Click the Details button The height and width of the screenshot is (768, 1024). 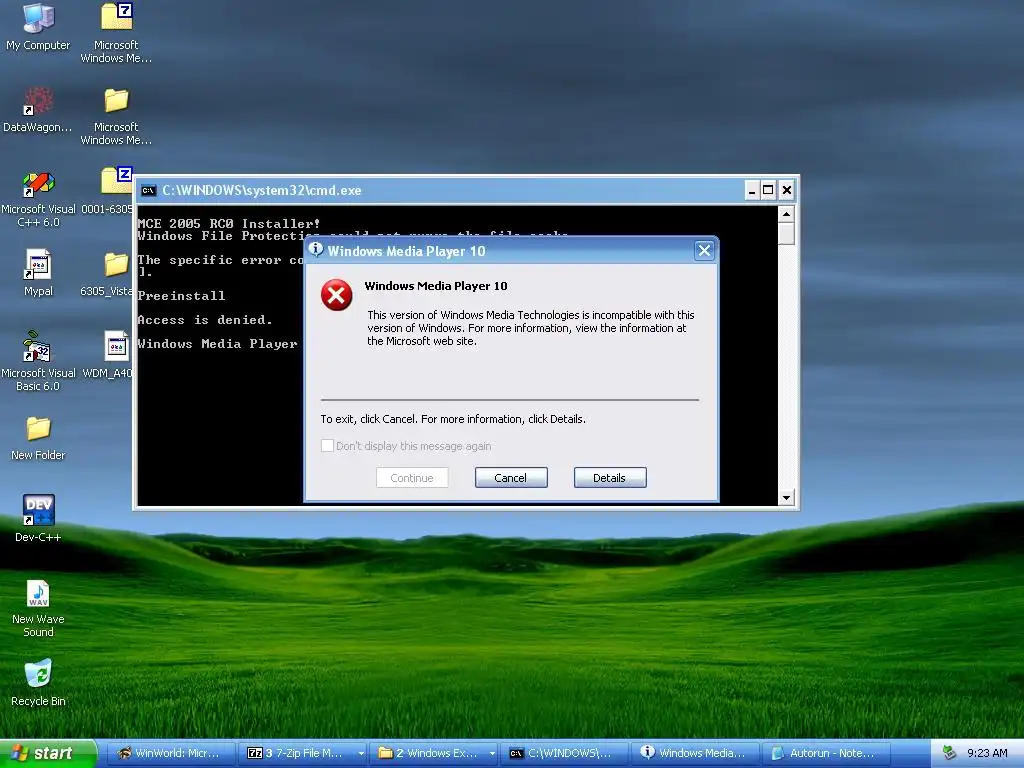(x=610, y=477)
